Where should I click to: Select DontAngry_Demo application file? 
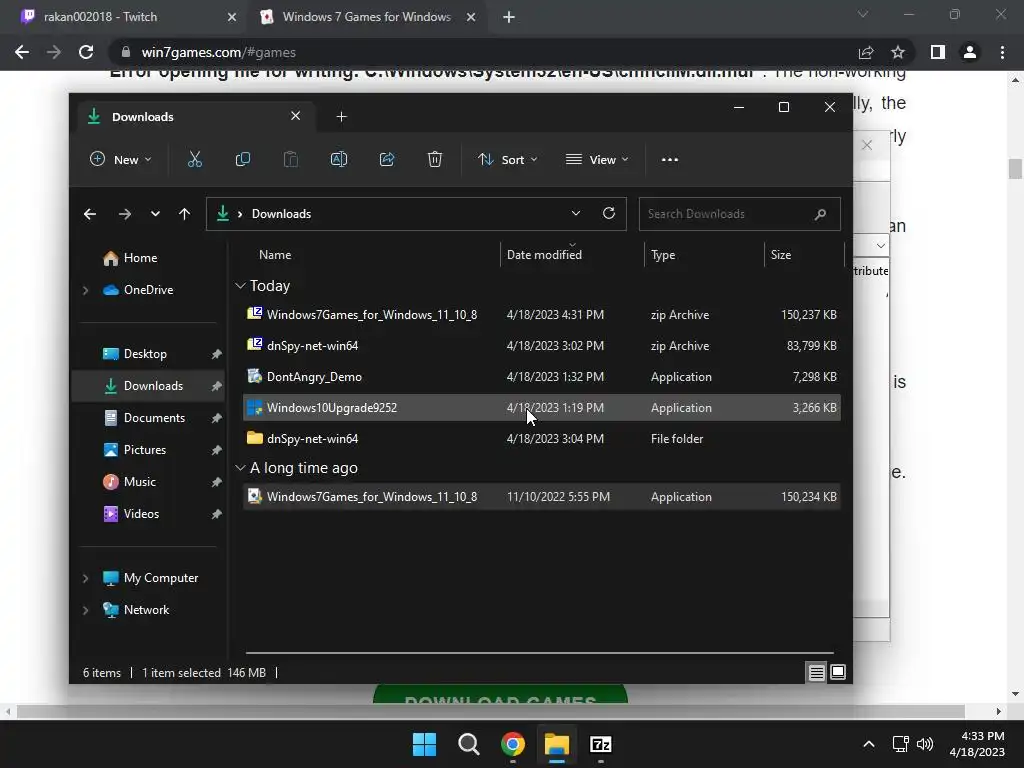pos(541,377)
